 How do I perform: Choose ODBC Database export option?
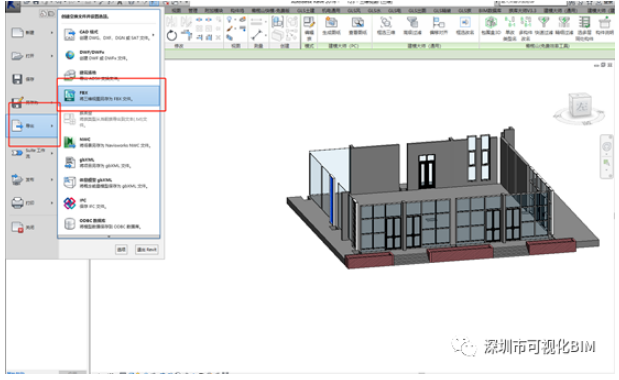109,224
